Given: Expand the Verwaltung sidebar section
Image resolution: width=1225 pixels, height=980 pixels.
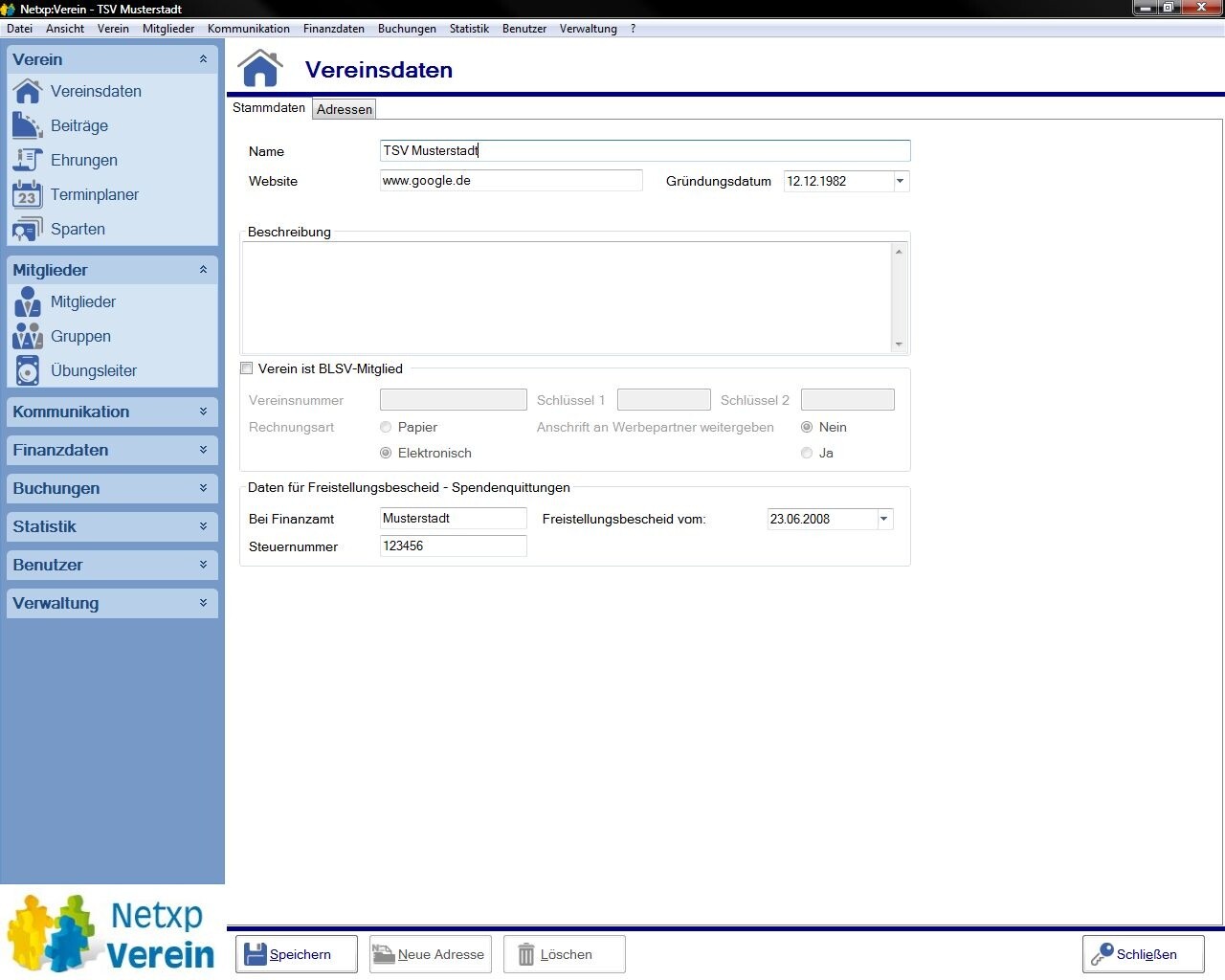Looking at the screenshot, I should pos(203,603).
